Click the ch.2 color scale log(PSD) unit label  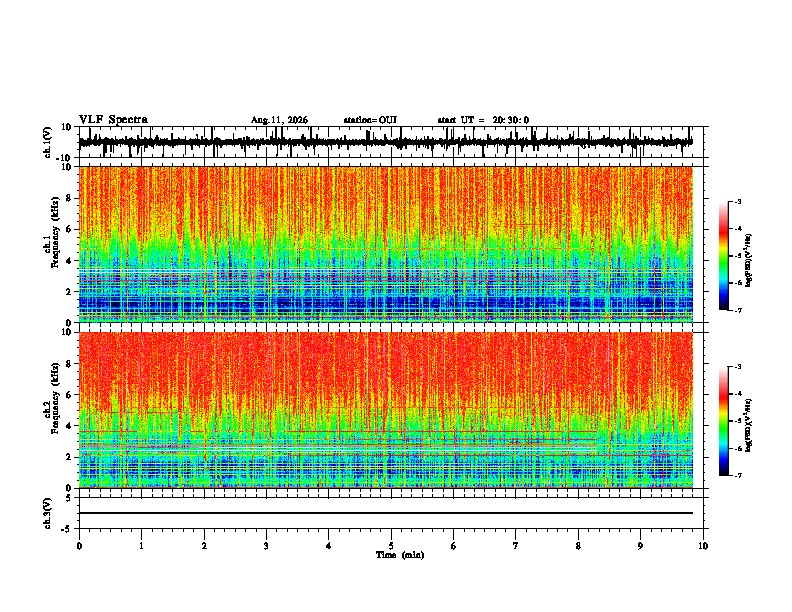pyautogui.click(x=749, y=425)
